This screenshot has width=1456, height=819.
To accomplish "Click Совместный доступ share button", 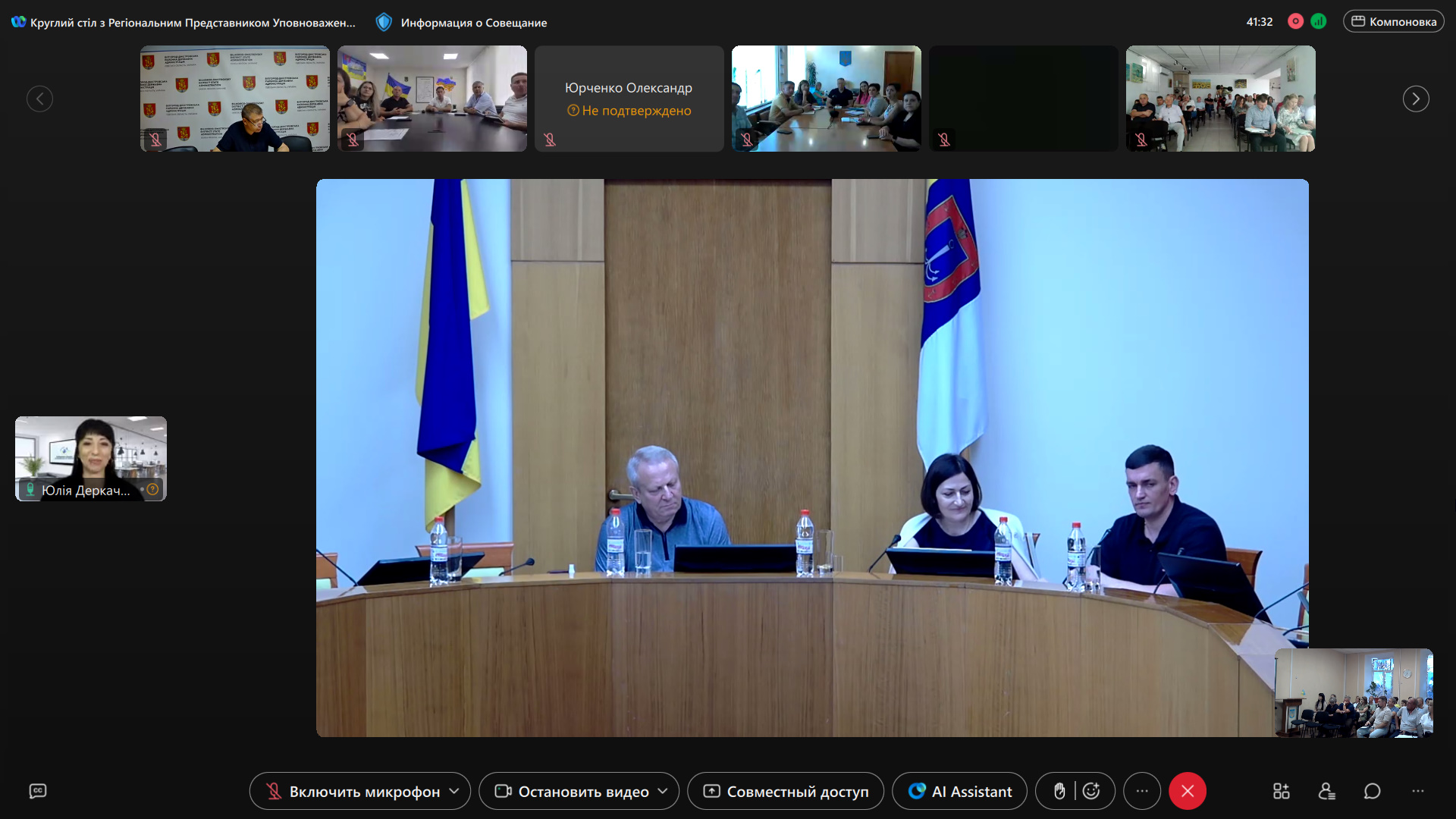I will (x=786, y=791).
